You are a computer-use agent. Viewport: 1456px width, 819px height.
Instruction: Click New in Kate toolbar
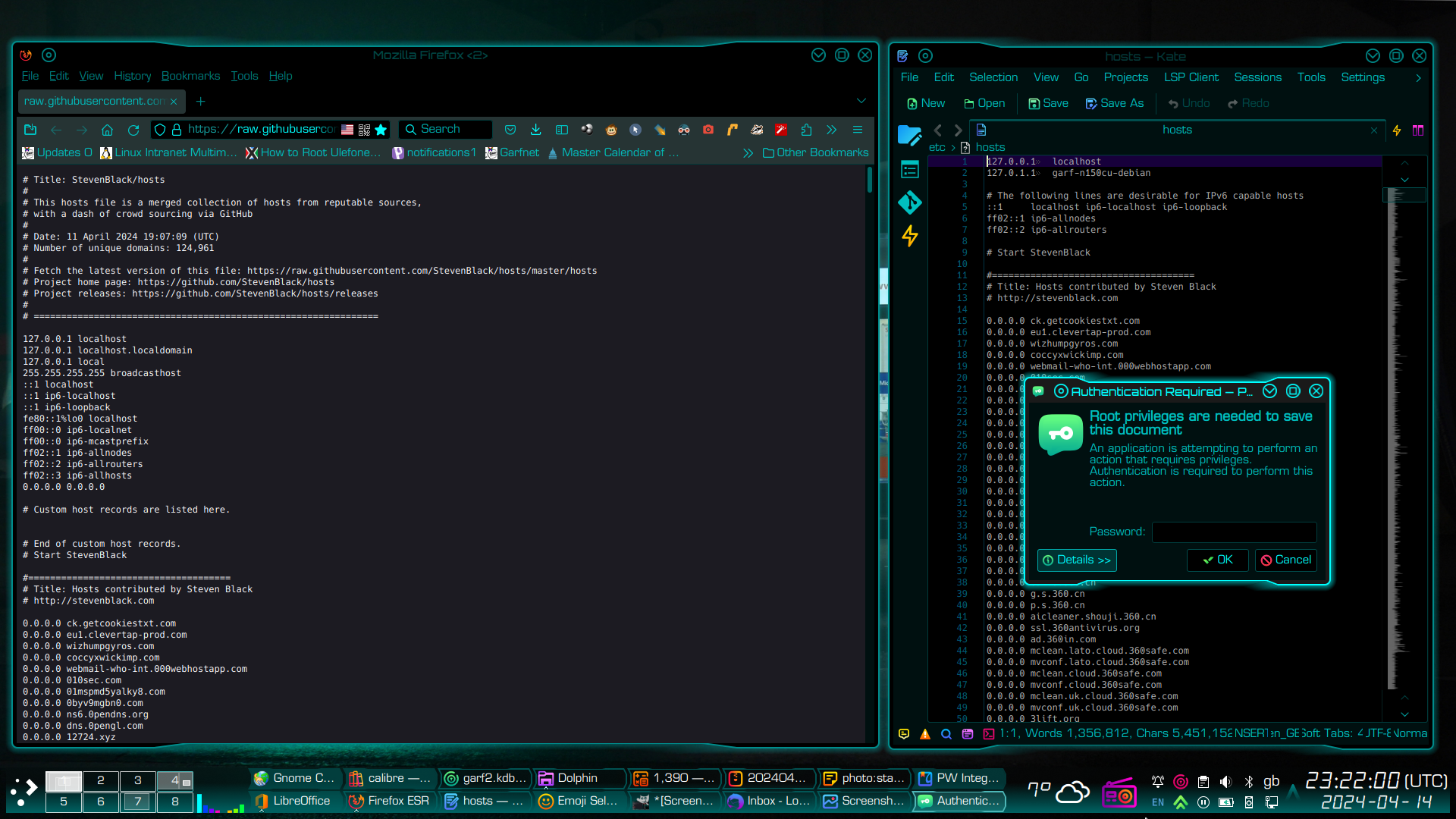tap(926, 104)
